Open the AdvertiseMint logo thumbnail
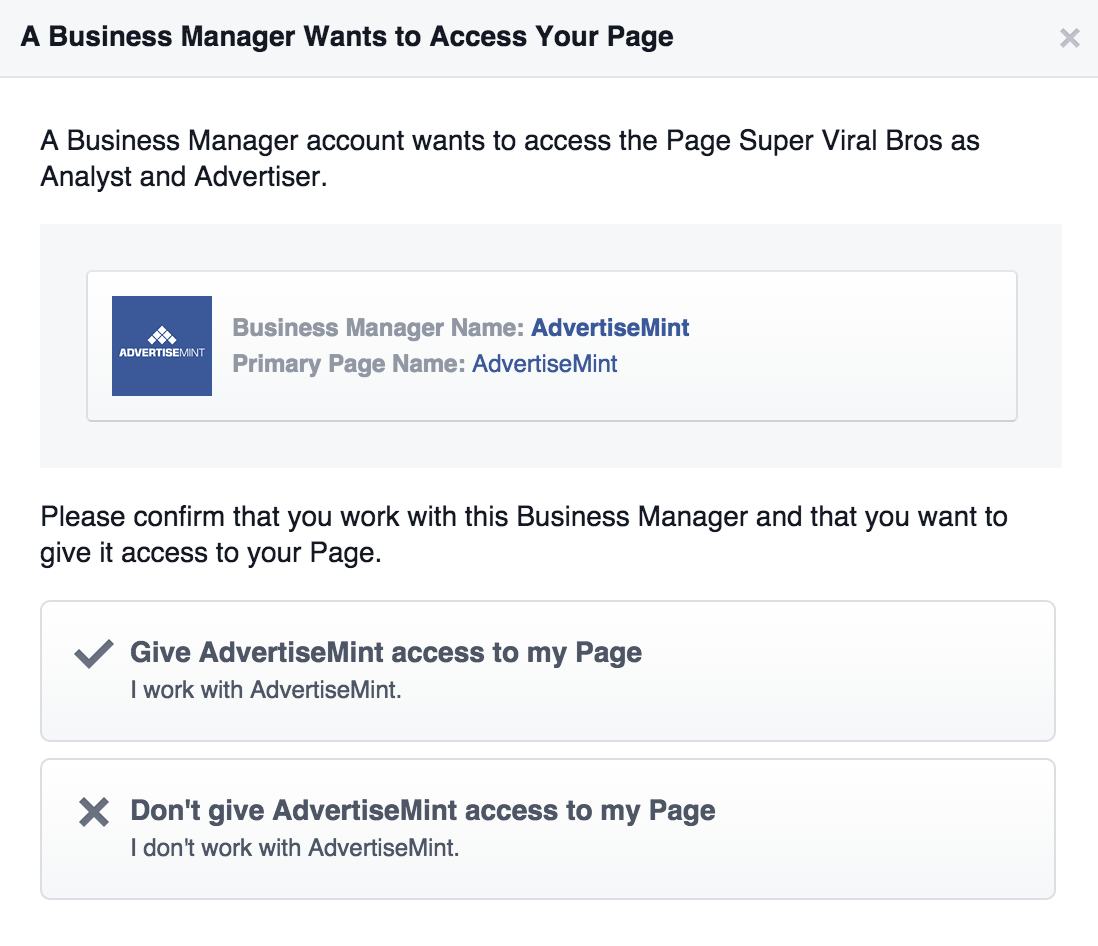Image resolution: width=1098 pixels, height=946 pixels. (162, 346)
